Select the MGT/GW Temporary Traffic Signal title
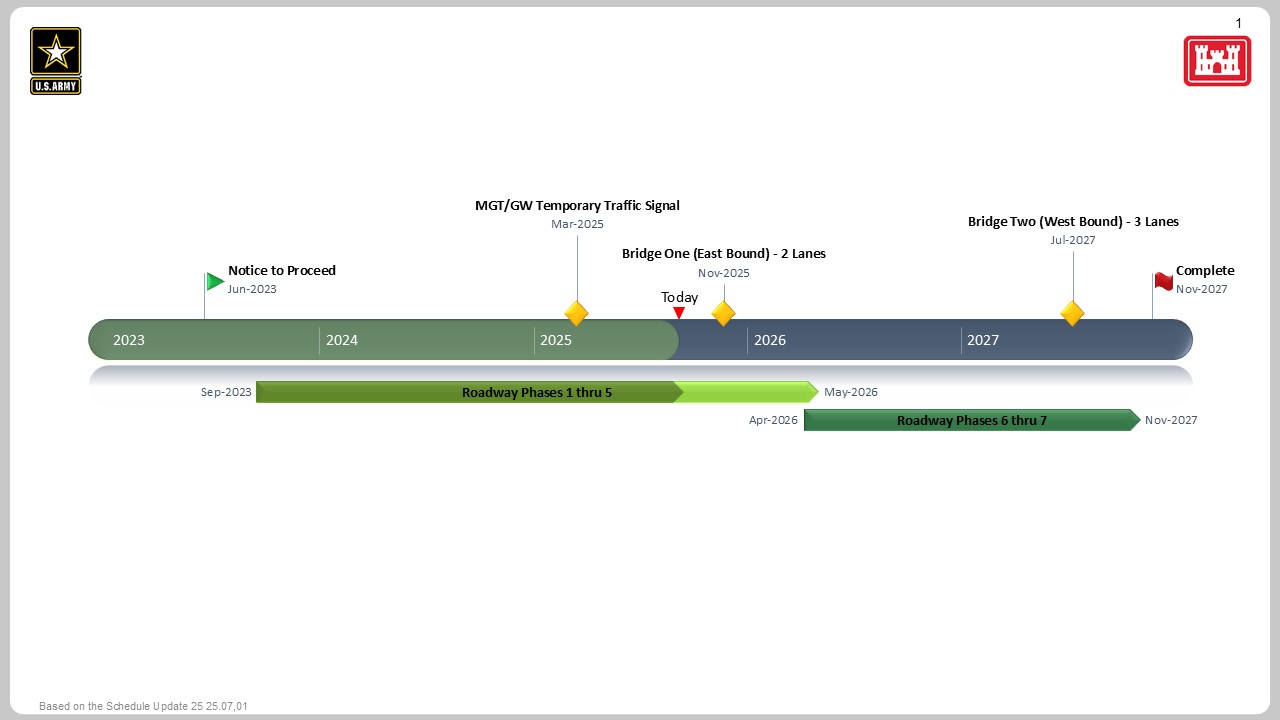Screen dimensions: 1280x720 [x=577, y=205]
